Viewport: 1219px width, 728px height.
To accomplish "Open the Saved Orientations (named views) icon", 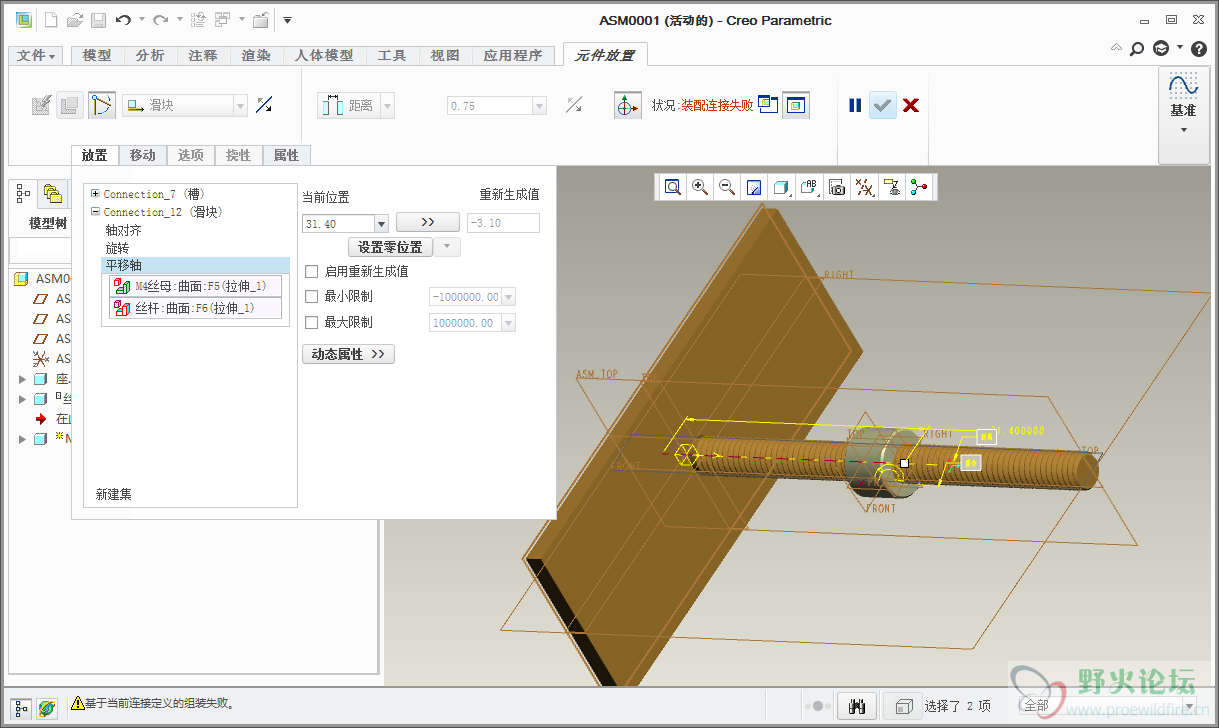I will pyautogui.click(x=809, y=187).
